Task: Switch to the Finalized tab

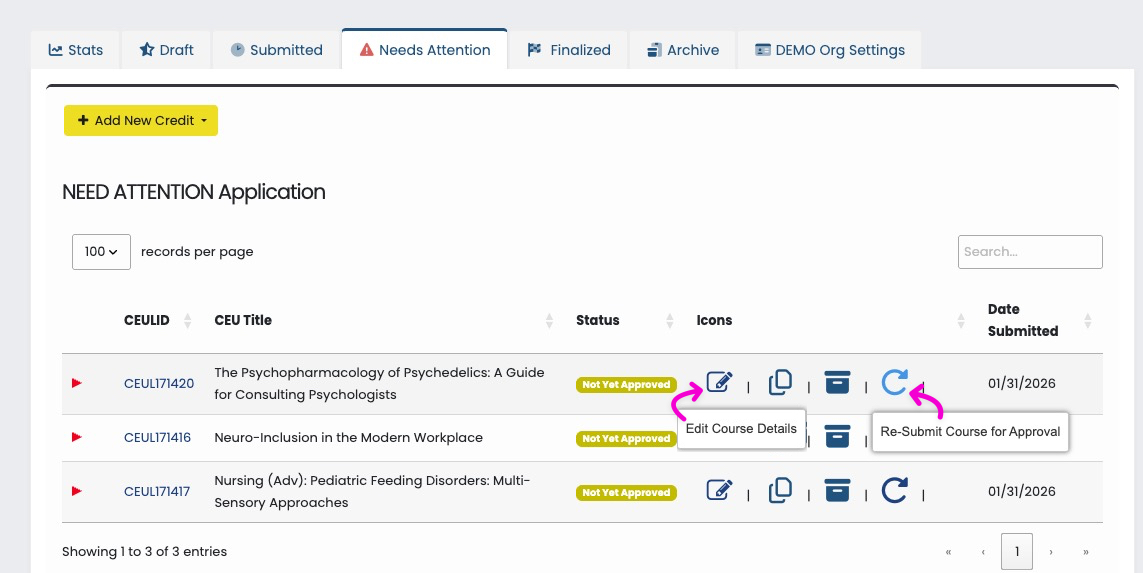Action: pyautogui.click(x=569, y=50)
